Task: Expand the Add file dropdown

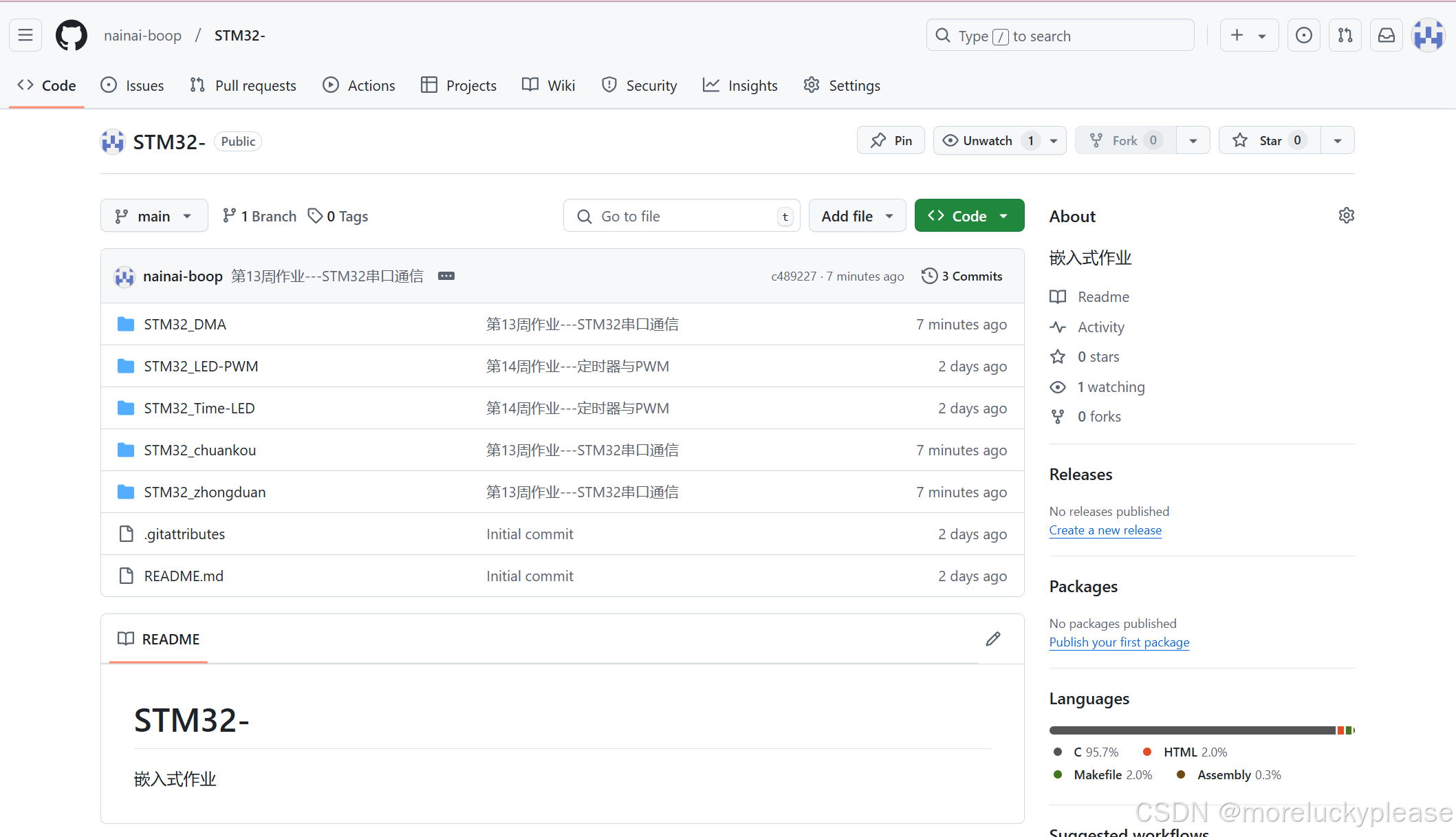Action: [x=857, y=216]
